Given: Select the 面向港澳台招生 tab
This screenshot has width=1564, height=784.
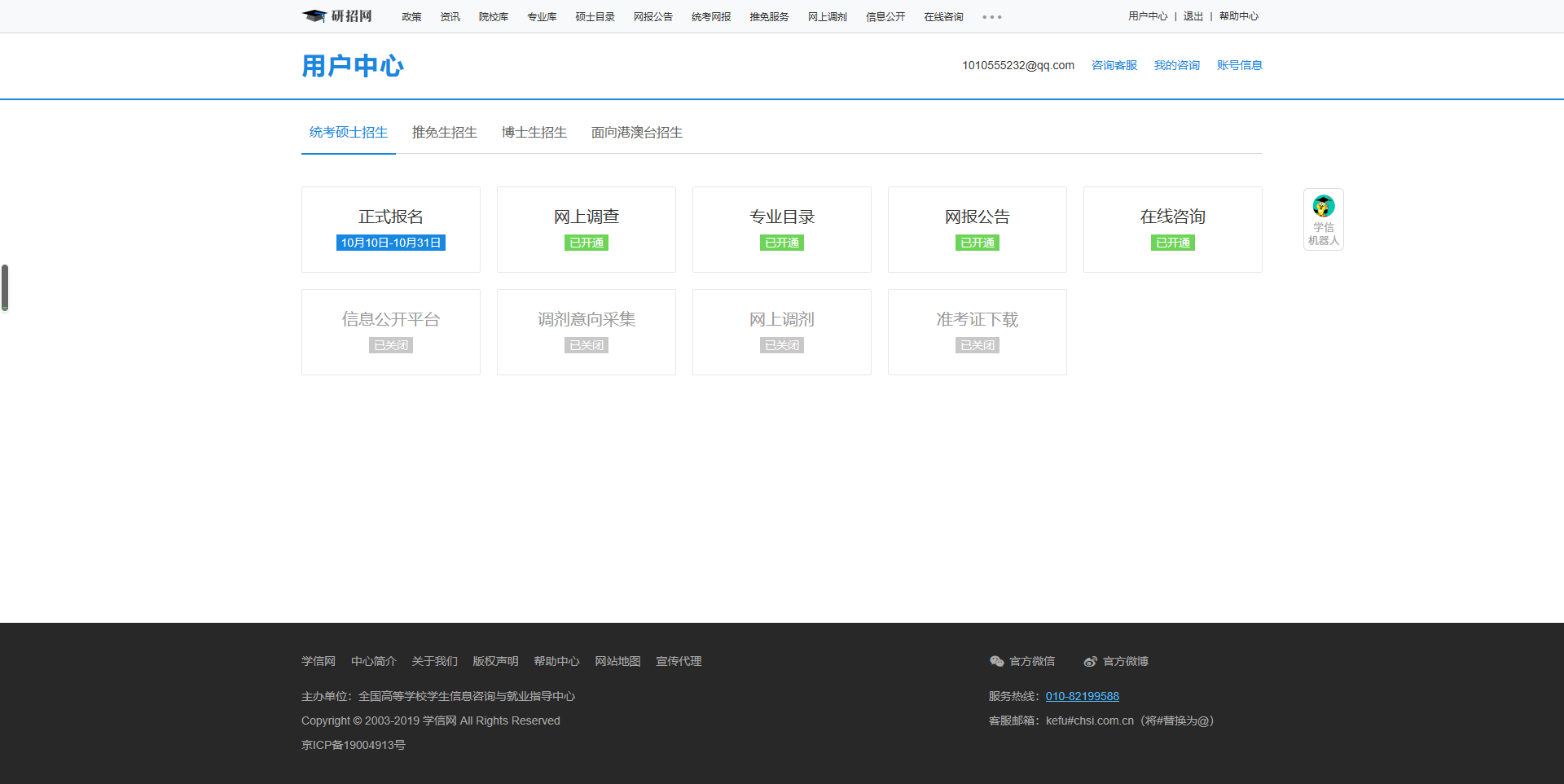Looking at the screenshot, I should (x=636, y=132).
